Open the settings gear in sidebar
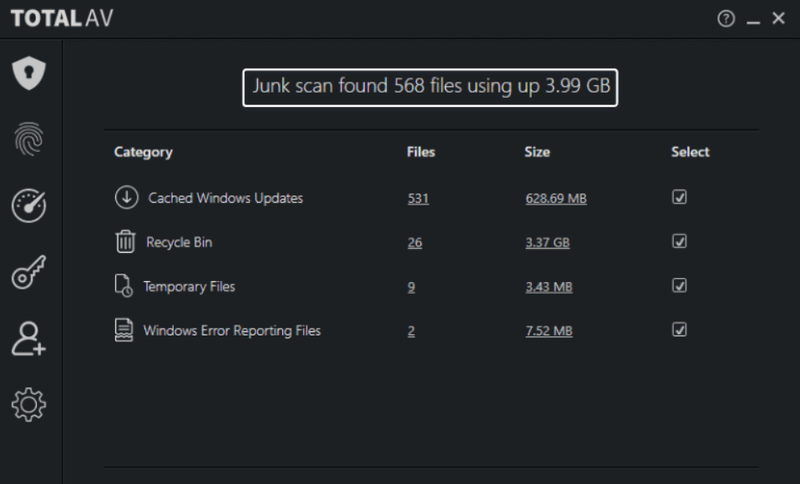The image size is (800, 484). [29, 404]
